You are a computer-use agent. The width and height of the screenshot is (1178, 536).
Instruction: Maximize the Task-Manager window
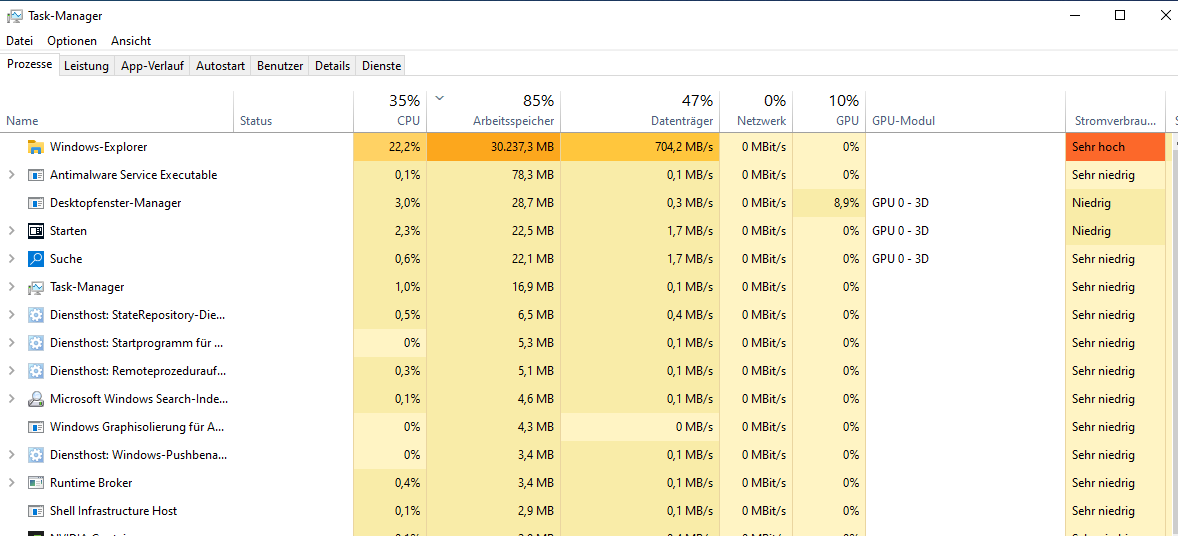click(x=1120, y=15)
